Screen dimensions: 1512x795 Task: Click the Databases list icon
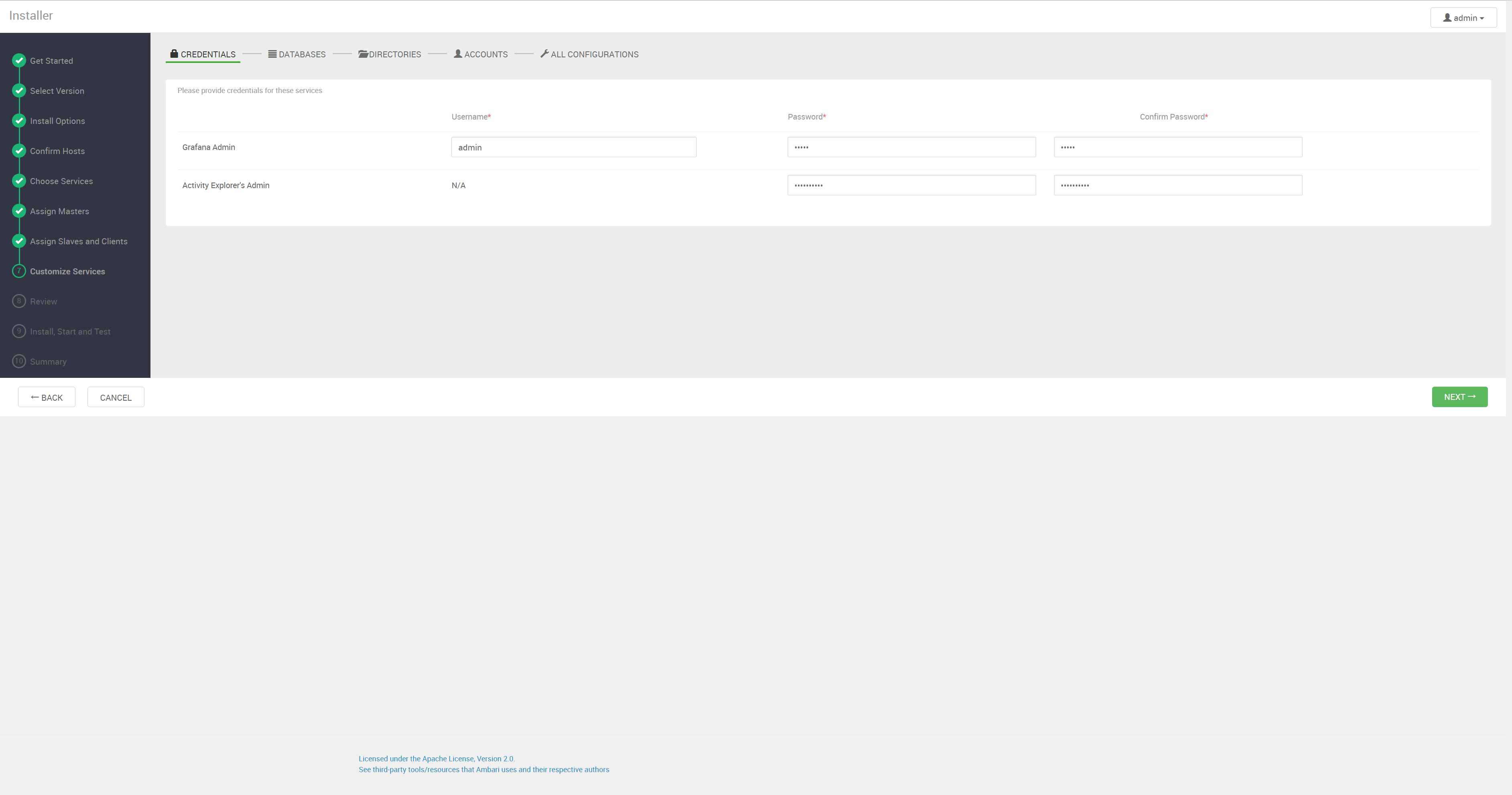click(272, 54)
